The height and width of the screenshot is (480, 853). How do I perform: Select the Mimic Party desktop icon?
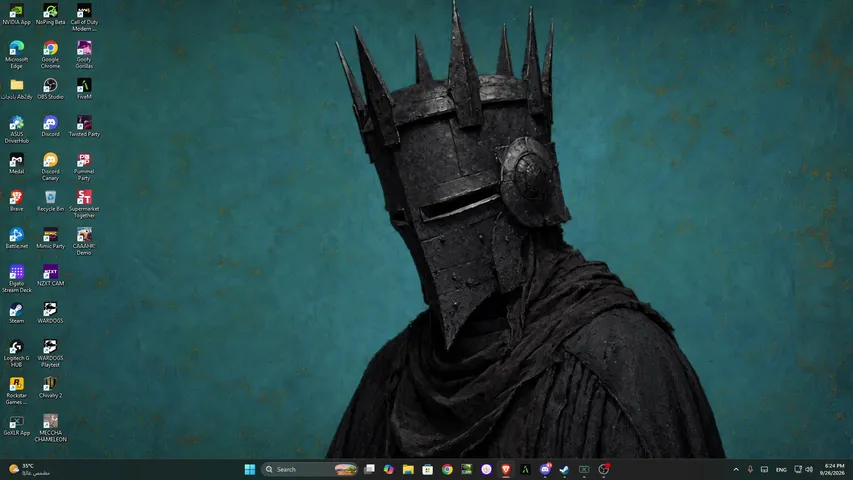pyautogui.click(x=50, y=238)
